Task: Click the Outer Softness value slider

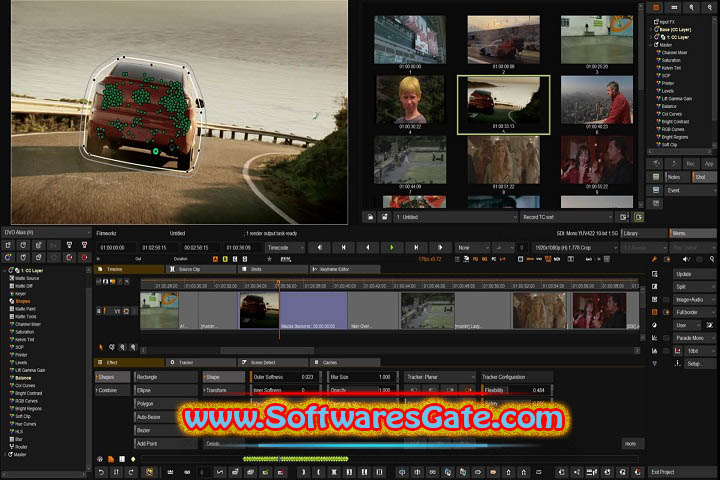Action: coord(285,377)
